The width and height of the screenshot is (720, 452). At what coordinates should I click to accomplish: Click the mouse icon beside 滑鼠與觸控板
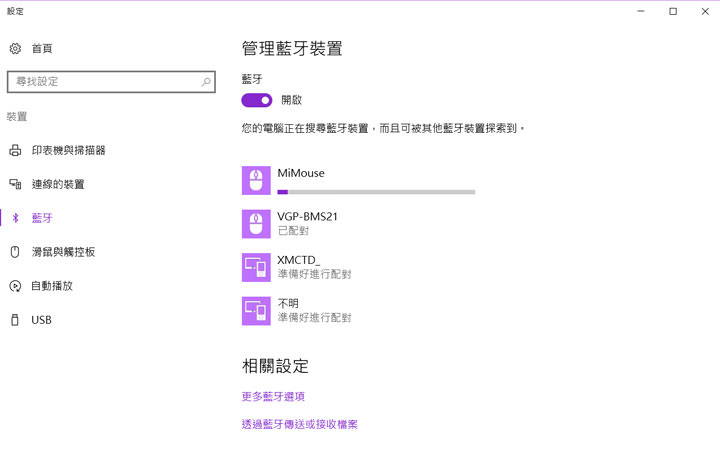point(15,252)
